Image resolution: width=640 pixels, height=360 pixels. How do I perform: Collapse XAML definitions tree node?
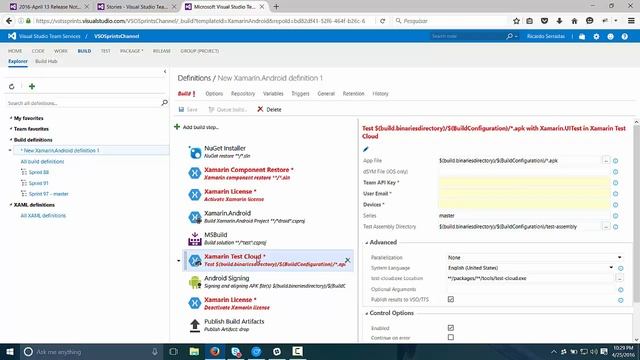pyautogui.click(x=11, y=204)
